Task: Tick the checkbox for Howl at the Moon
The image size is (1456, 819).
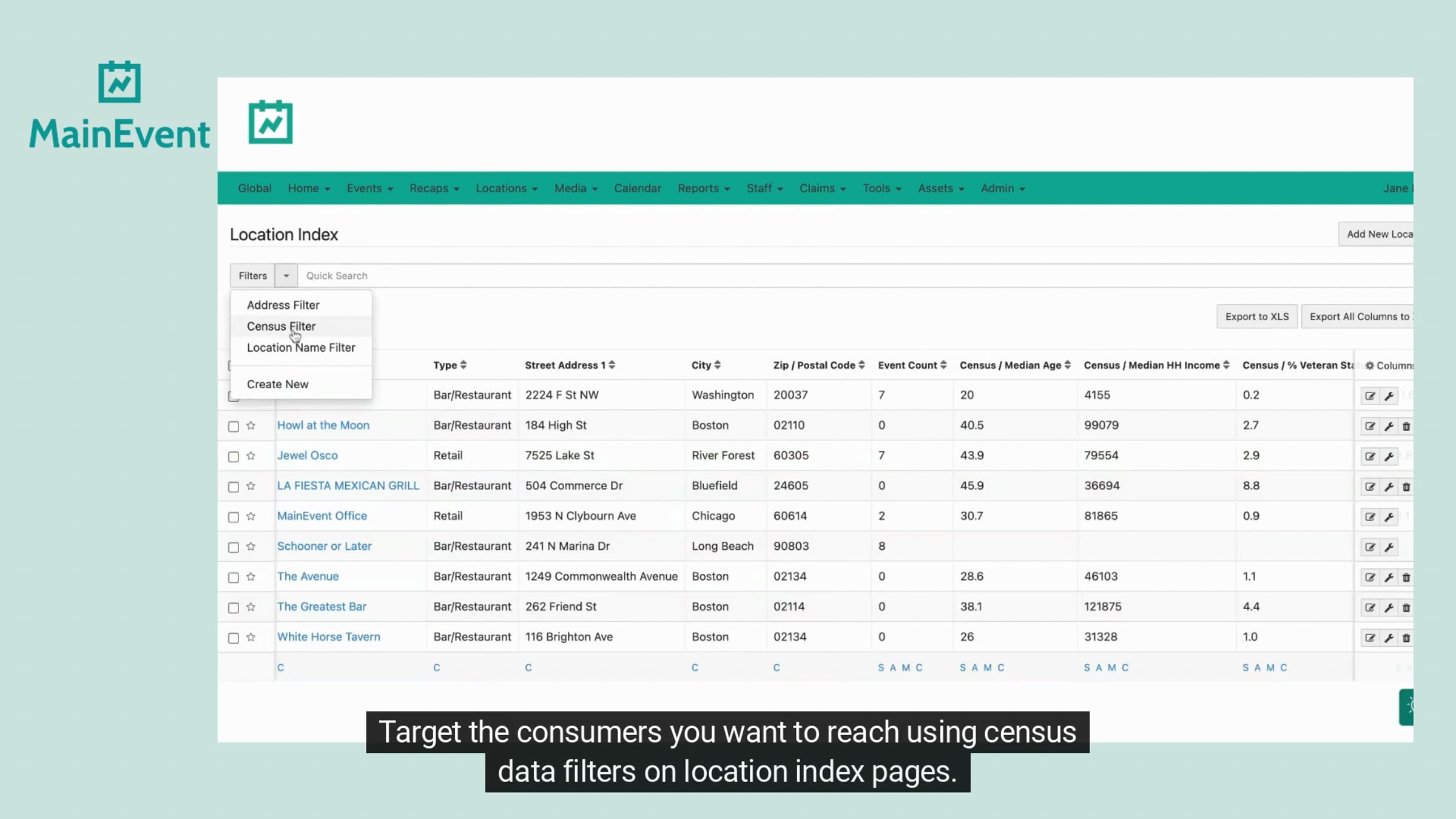Action: point(234,426)
